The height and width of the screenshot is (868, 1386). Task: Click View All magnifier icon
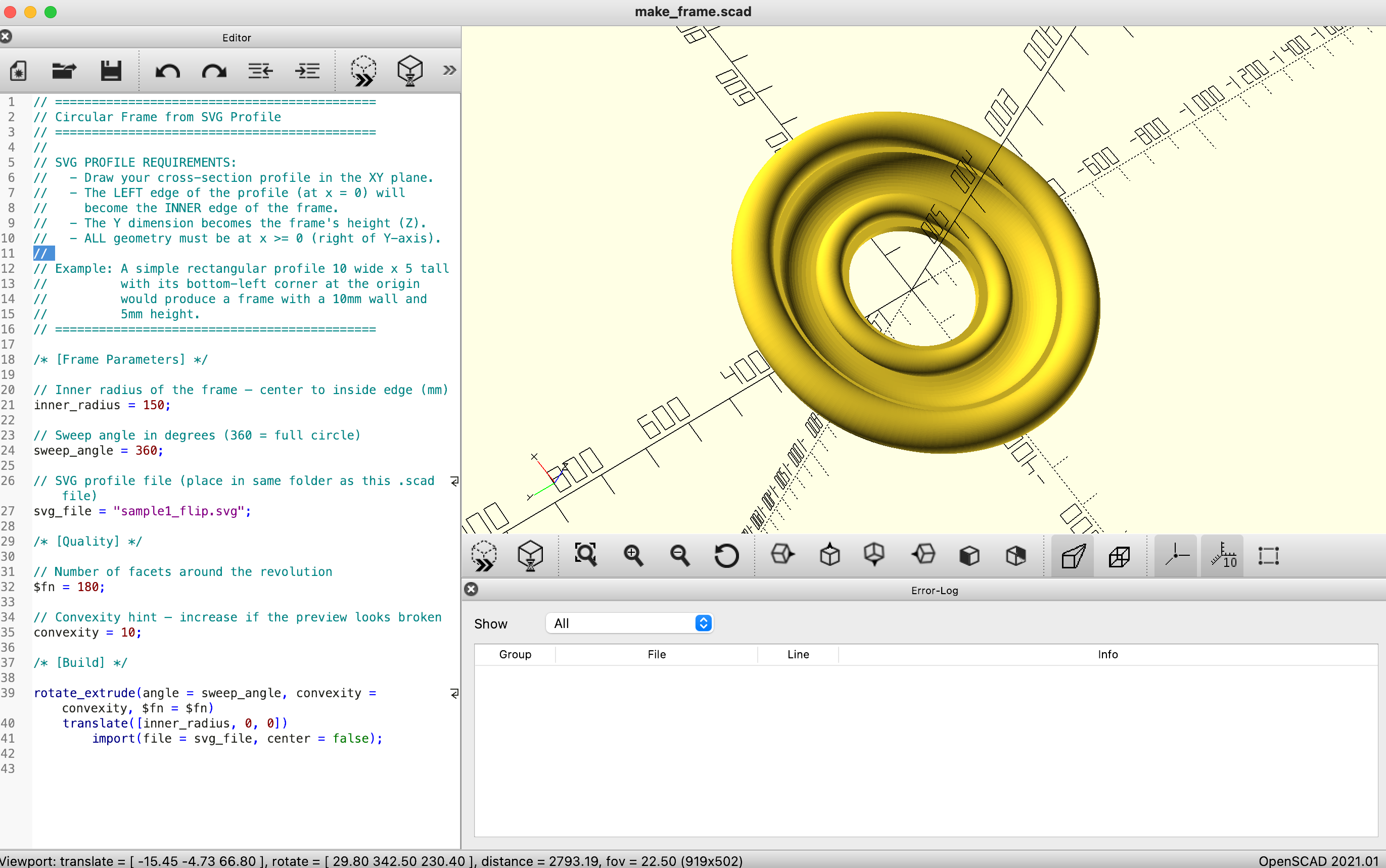tap(586, 555)
